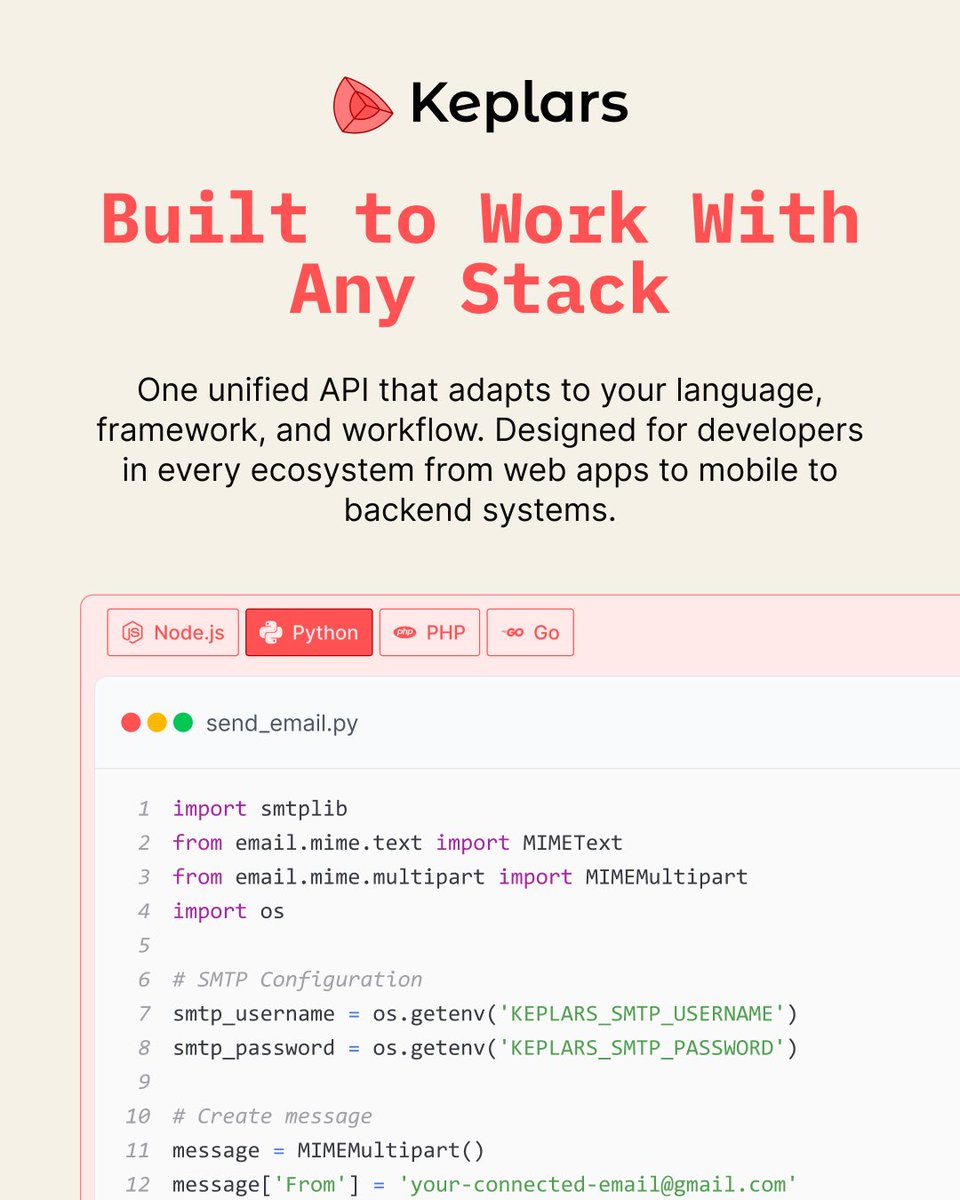Screen dimensions: 960x1200
Task: Click the Keplars brand name text
Action: pyautogui.click(x=519, y=105)
